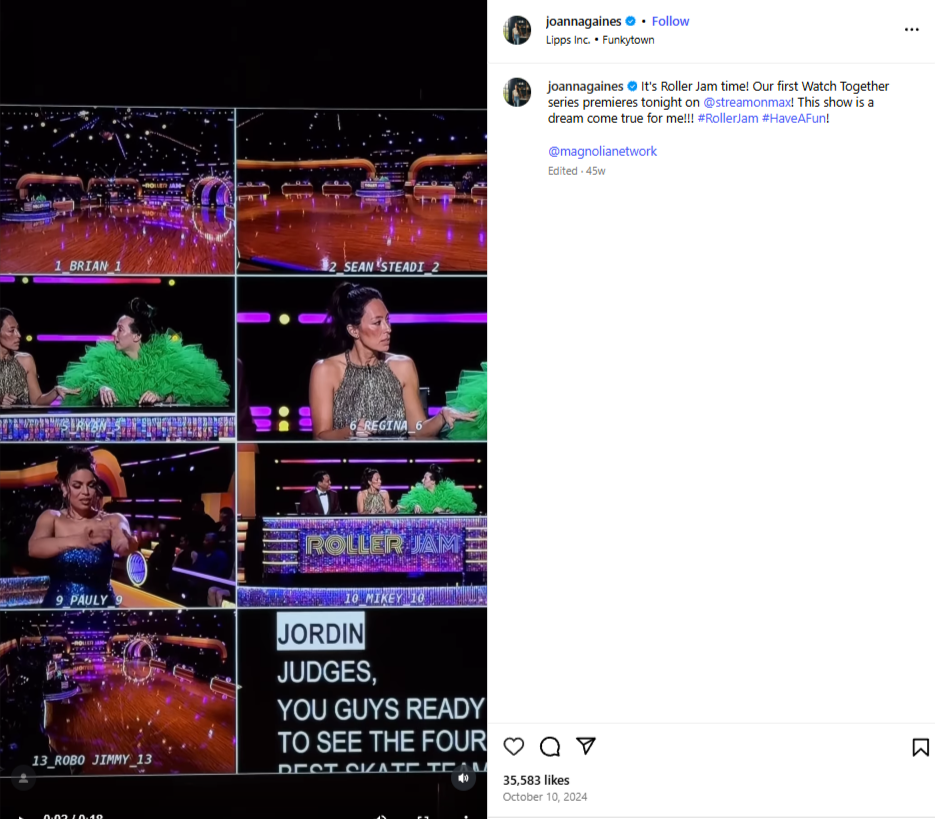Click the caption username joannagaines
This screenshot has height=819, width=935.
pos(585,86)
